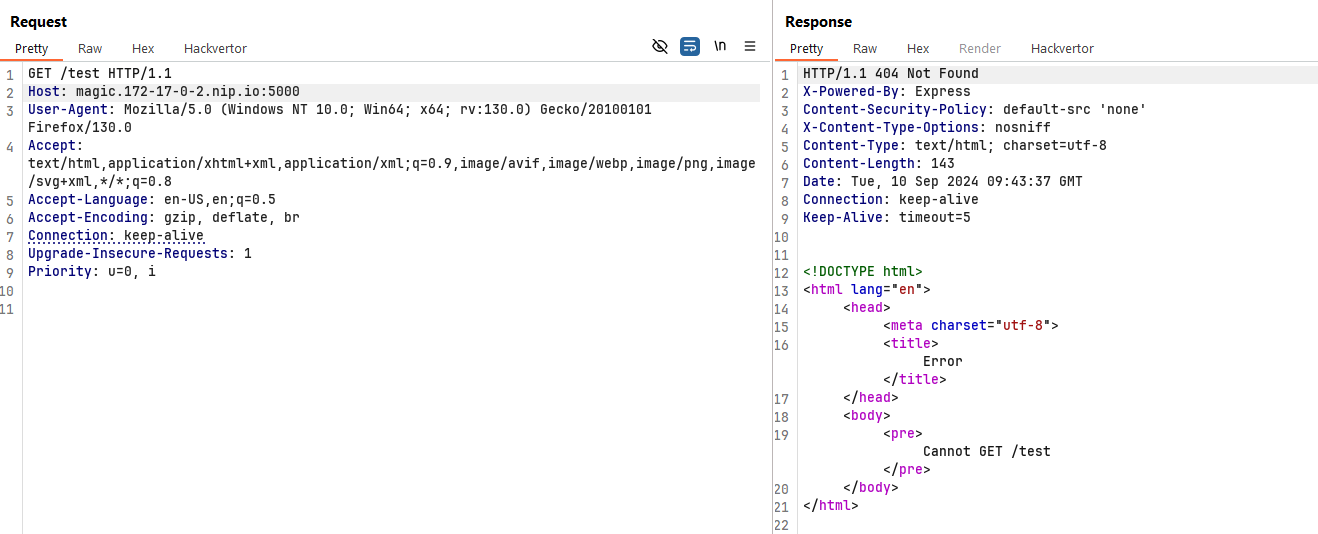The image size is (1318, 534).
Task: Select the Response Pretty tab
Action: 806,48
